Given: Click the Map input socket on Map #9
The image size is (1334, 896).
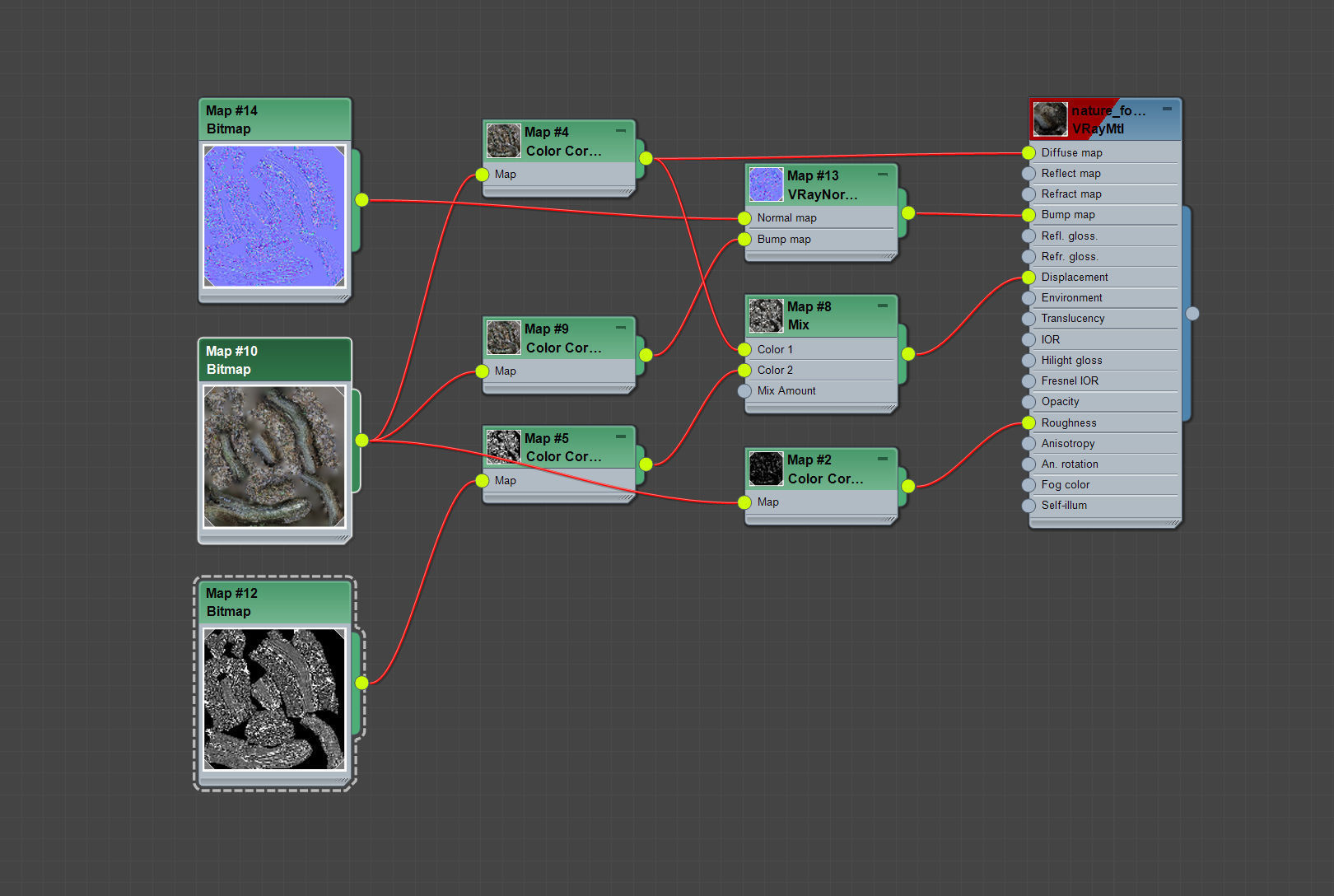Looking at the screenshot, I should (x=483, y=371).
